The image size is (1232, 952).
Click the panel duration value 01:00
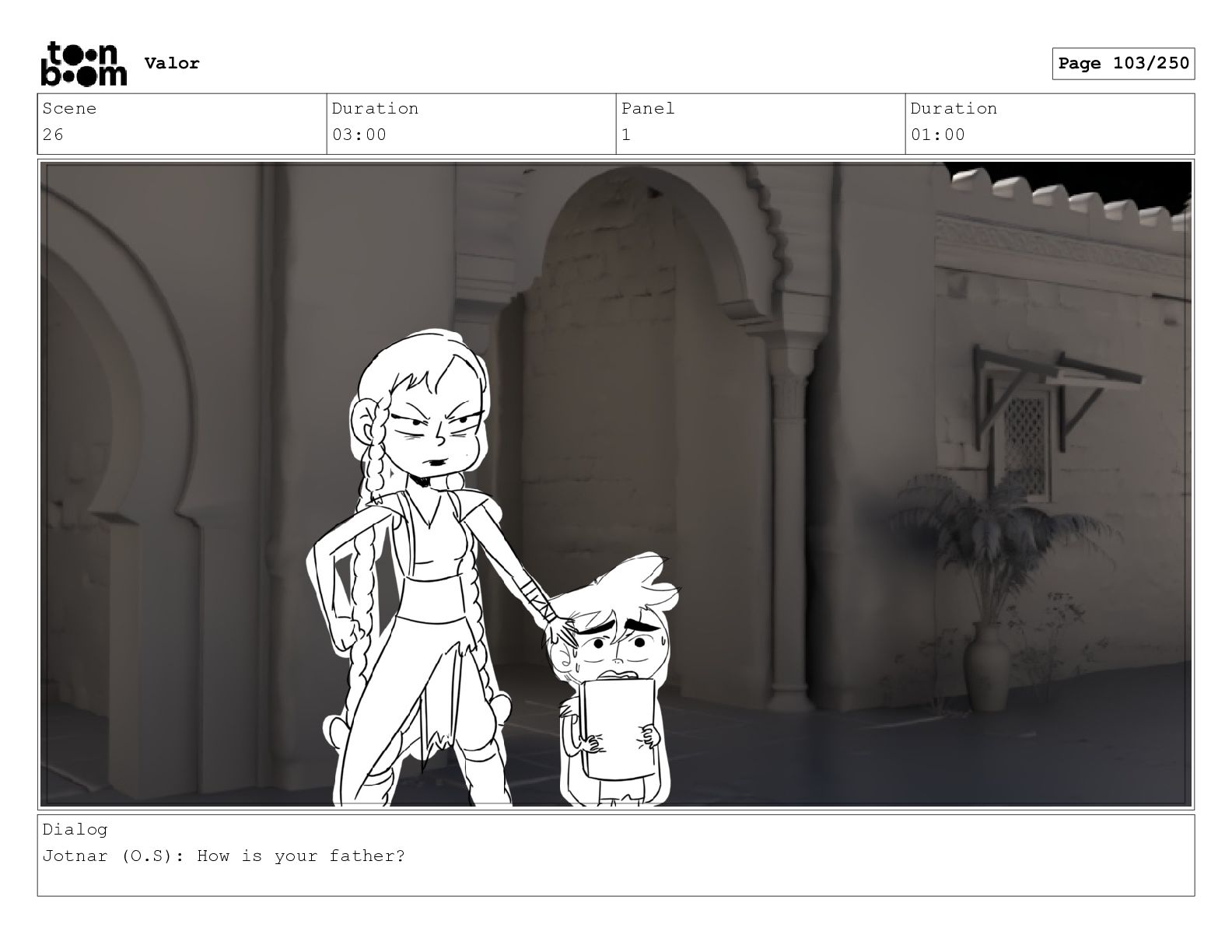(938, 135)
